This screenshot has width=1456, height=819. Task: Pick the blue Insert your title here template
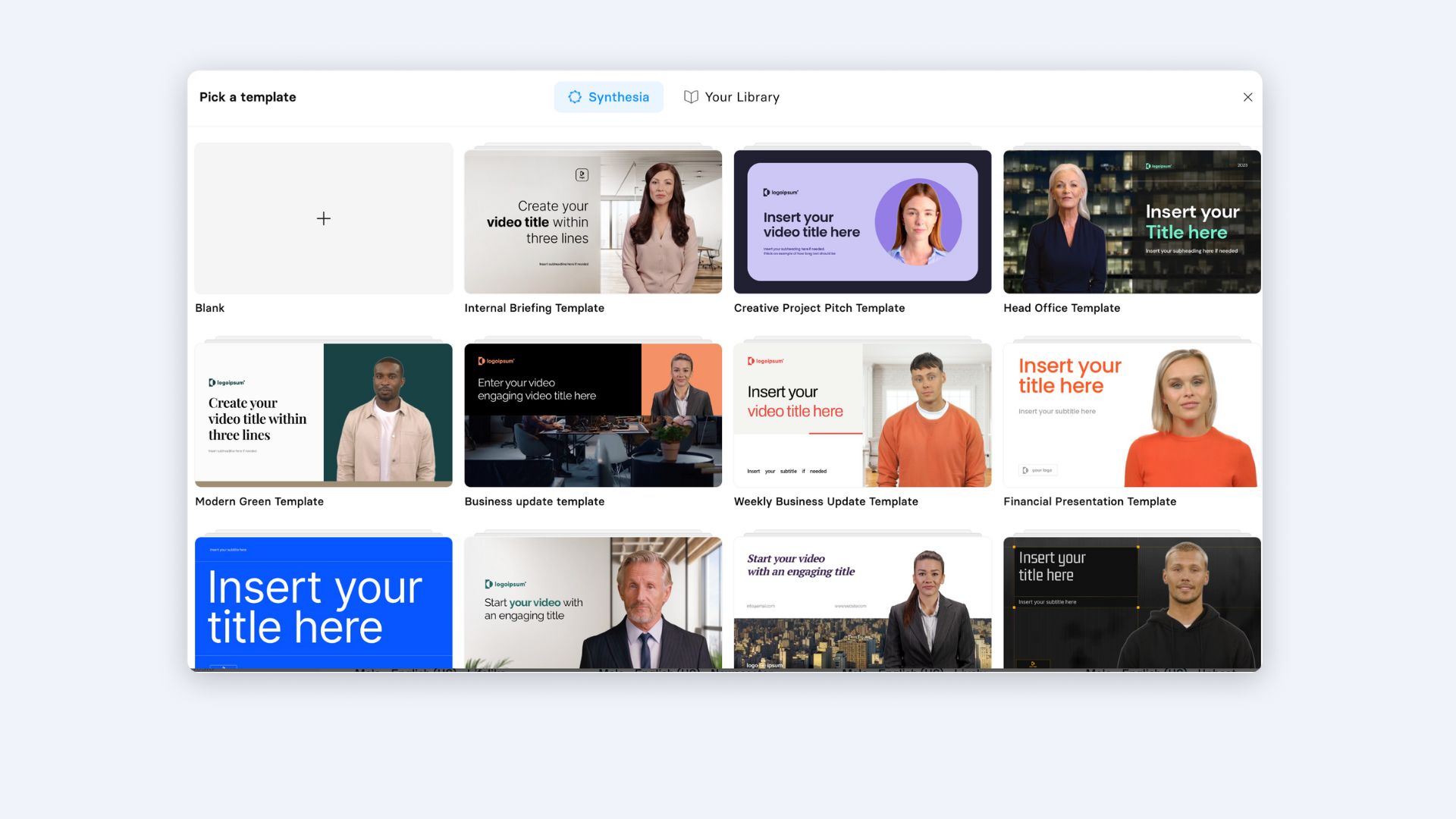point(324,603)
